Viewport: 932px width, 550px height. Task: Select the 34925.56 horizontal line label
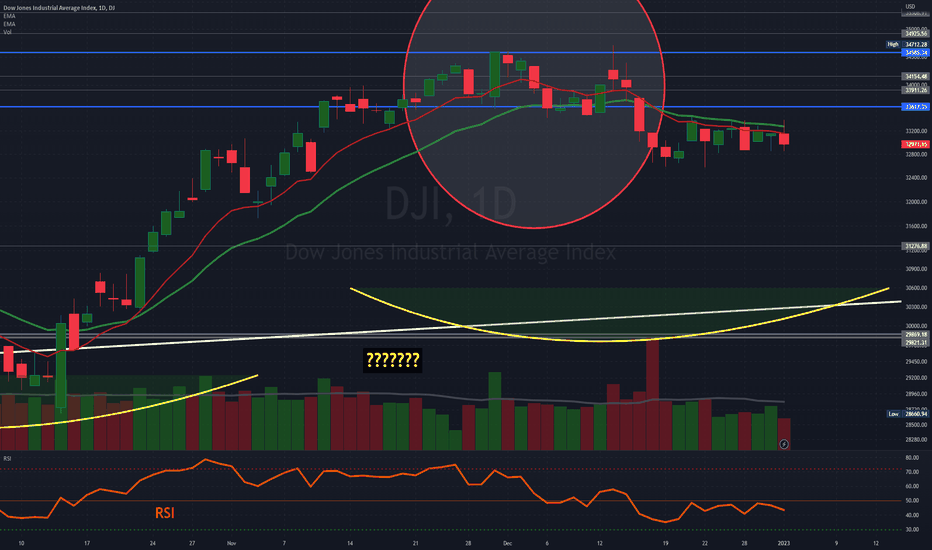(915, 34)
